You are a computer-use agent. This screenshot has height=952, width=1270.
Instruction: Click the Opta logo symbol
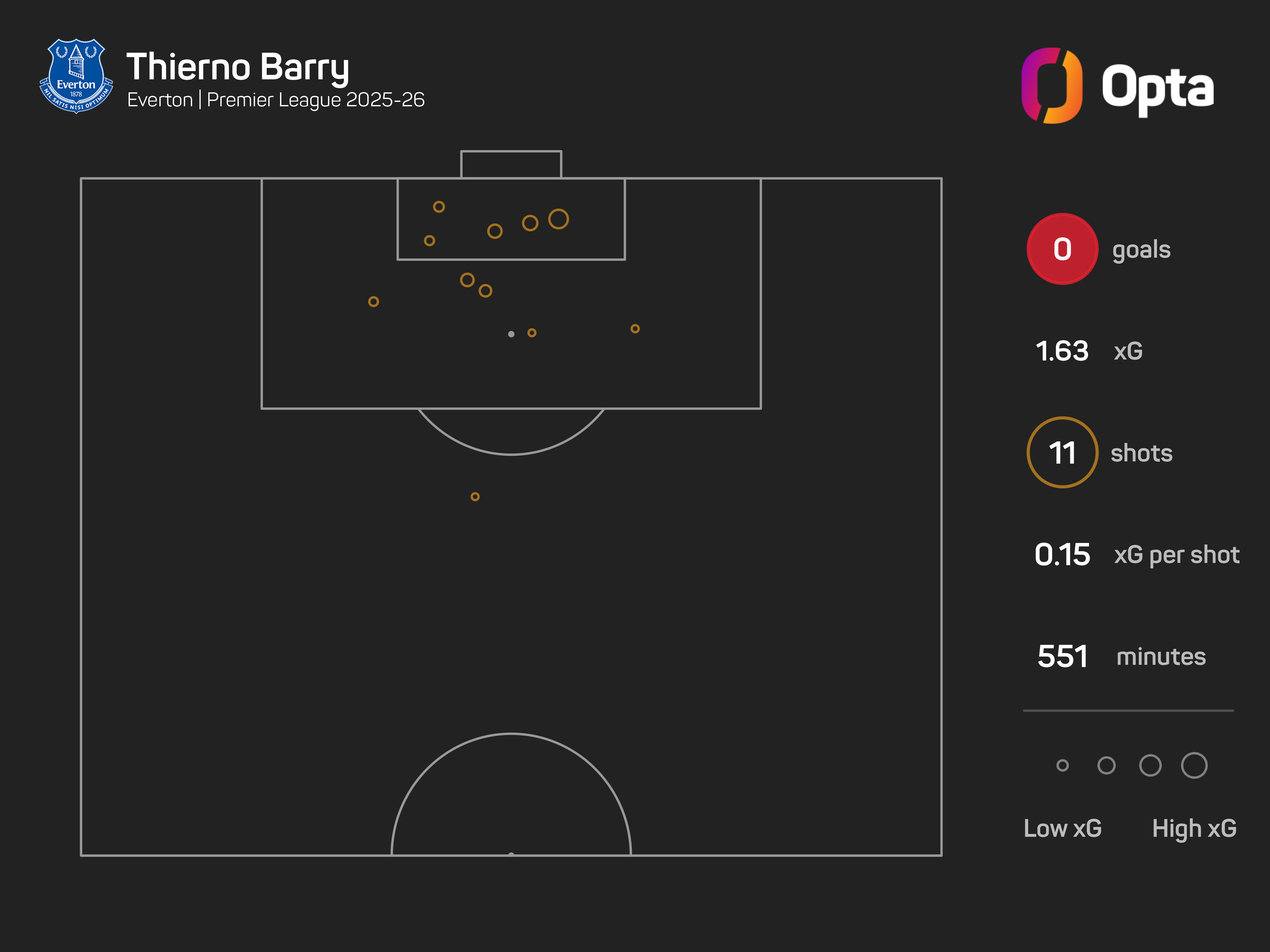[1052, 85]
